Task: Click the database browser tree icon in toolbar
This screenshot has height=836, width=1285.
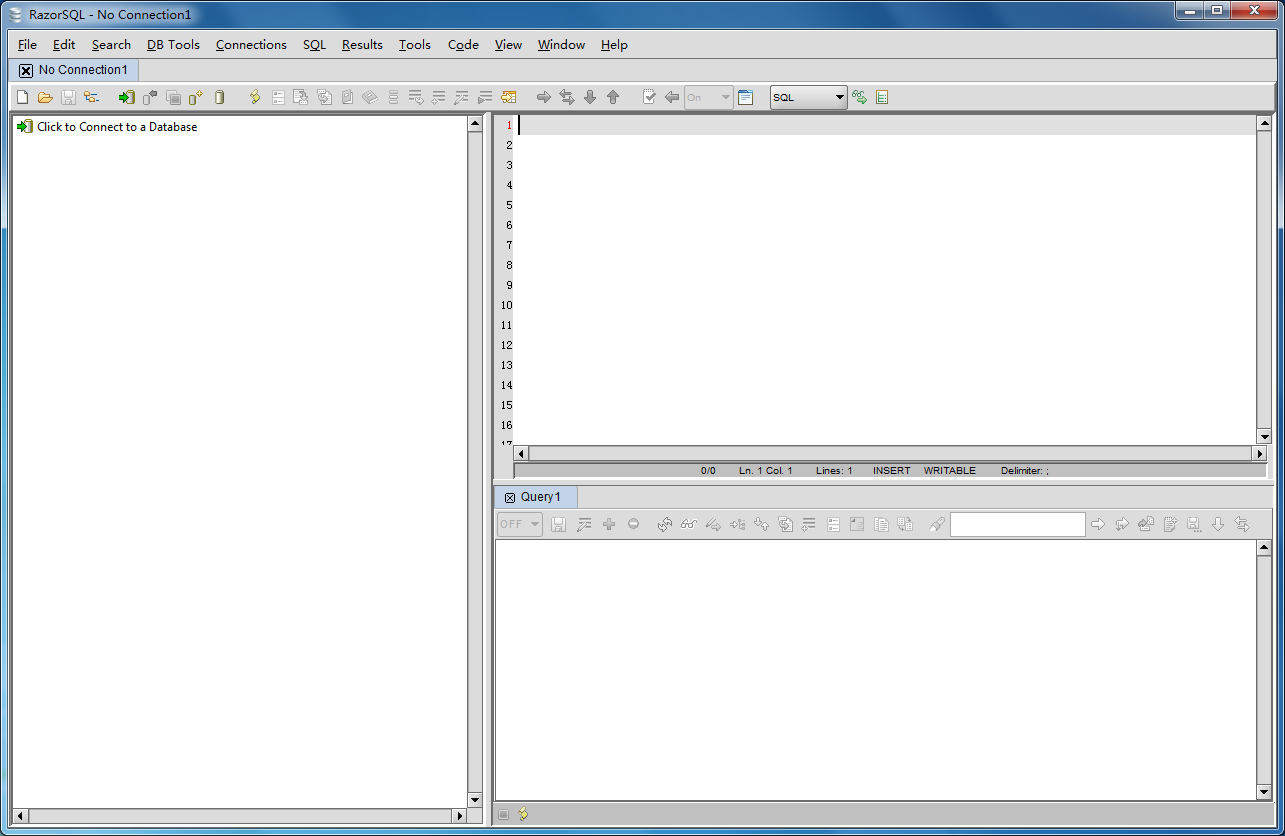Action: [x=92, y=97]
